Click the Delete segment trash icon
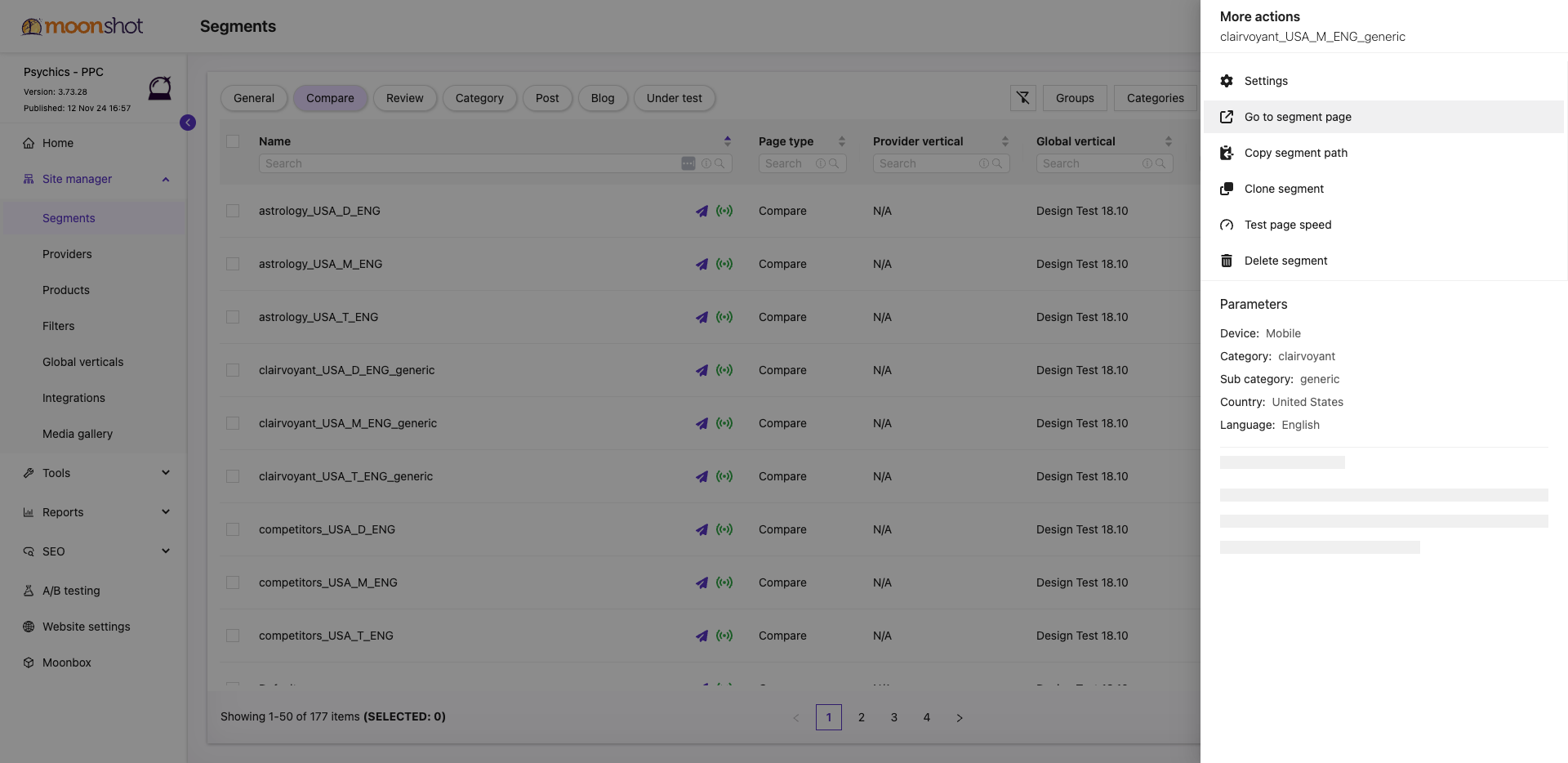Image resolution: width=1568 pixels, height=763 pixels. [1227, 261]
